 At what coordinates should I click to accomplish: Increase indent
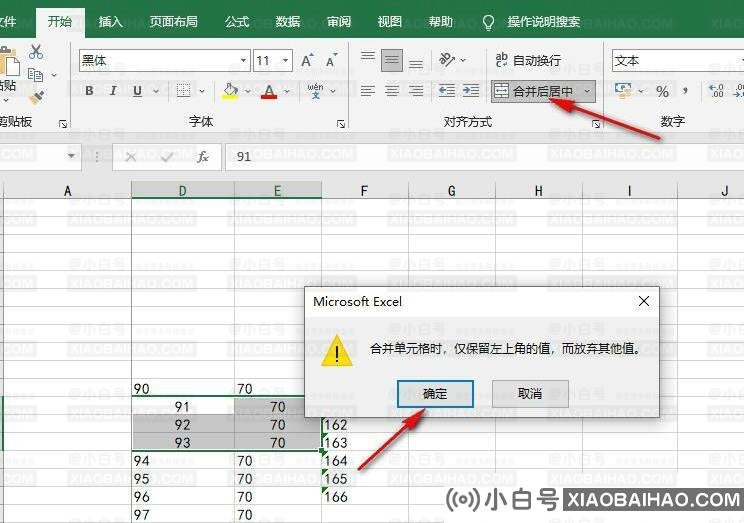pyautogui.click(x=471, y=90)
